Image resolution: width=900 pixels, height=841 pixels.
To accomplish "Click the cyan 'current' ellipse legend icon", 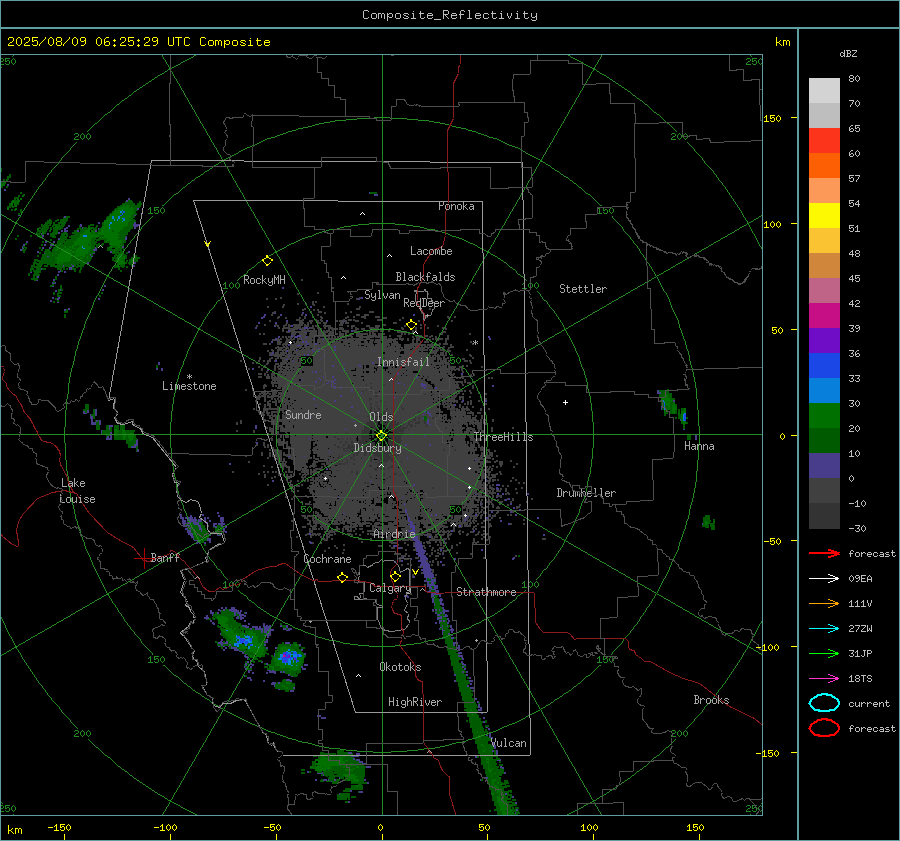I will click(824, 703).
